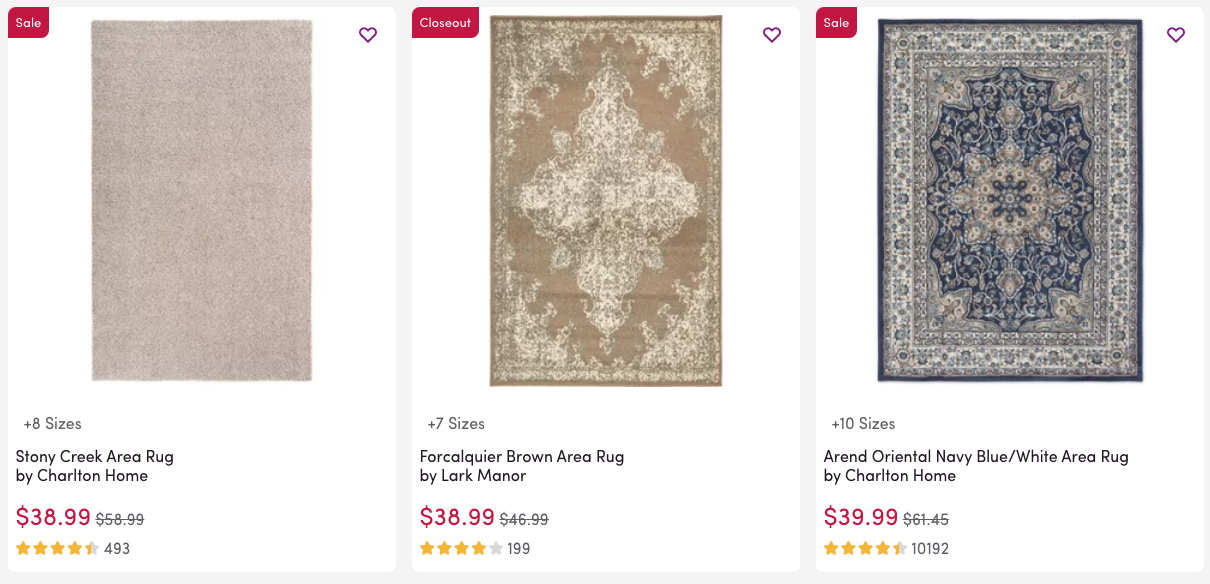Click the Closeout badge on Forcalquier rug
The image size is (1210, 584).
[445, 23]
